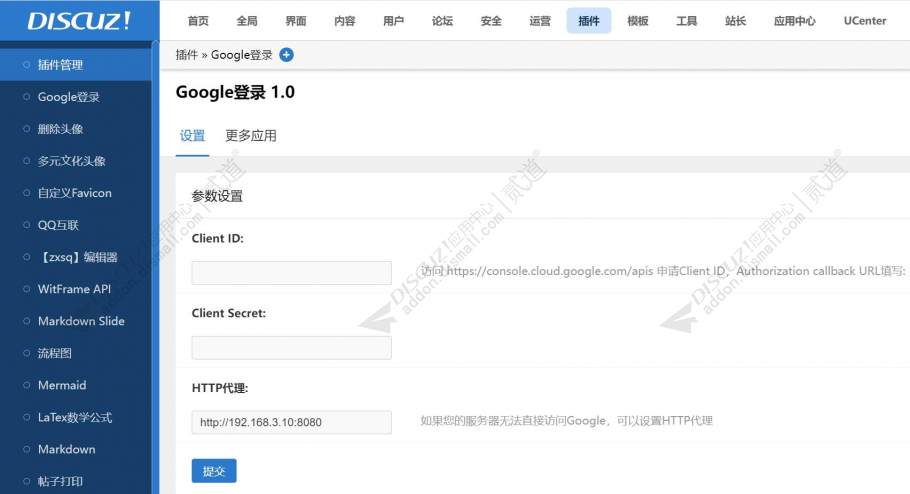Click the 参数设置 section title
The height and width of the screenshot is (494, 910).
coord(217,196)
